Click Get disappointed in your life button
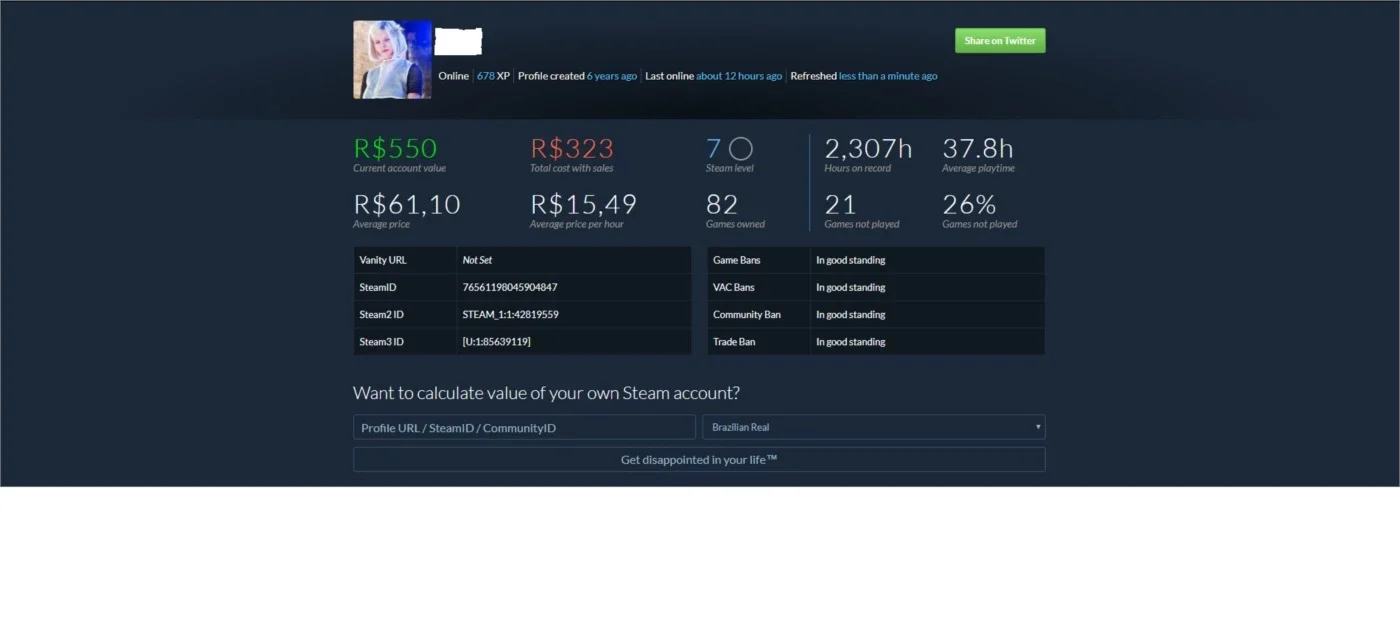The height and width of the screenshot is (617, 1400). click(699, 459)
